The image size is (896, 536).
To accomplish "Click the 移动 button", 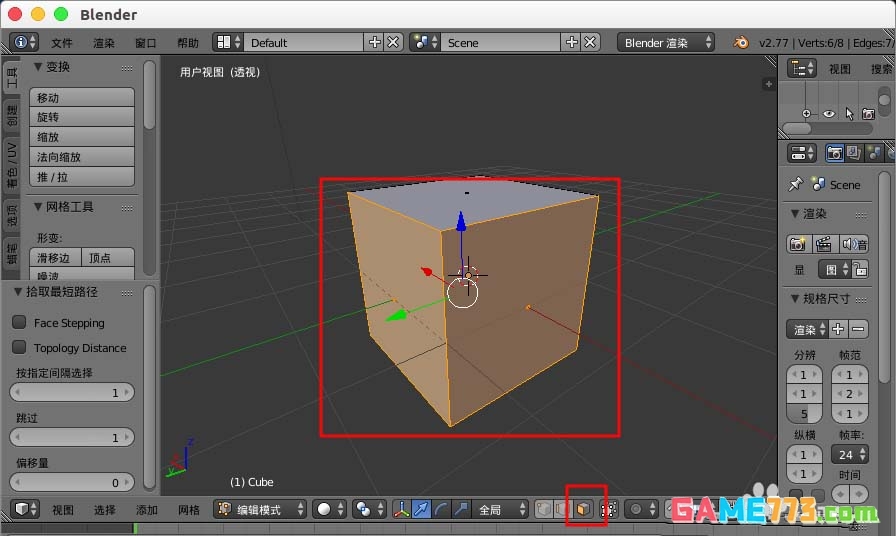I will pyautogui.click(x=82, y=98).
